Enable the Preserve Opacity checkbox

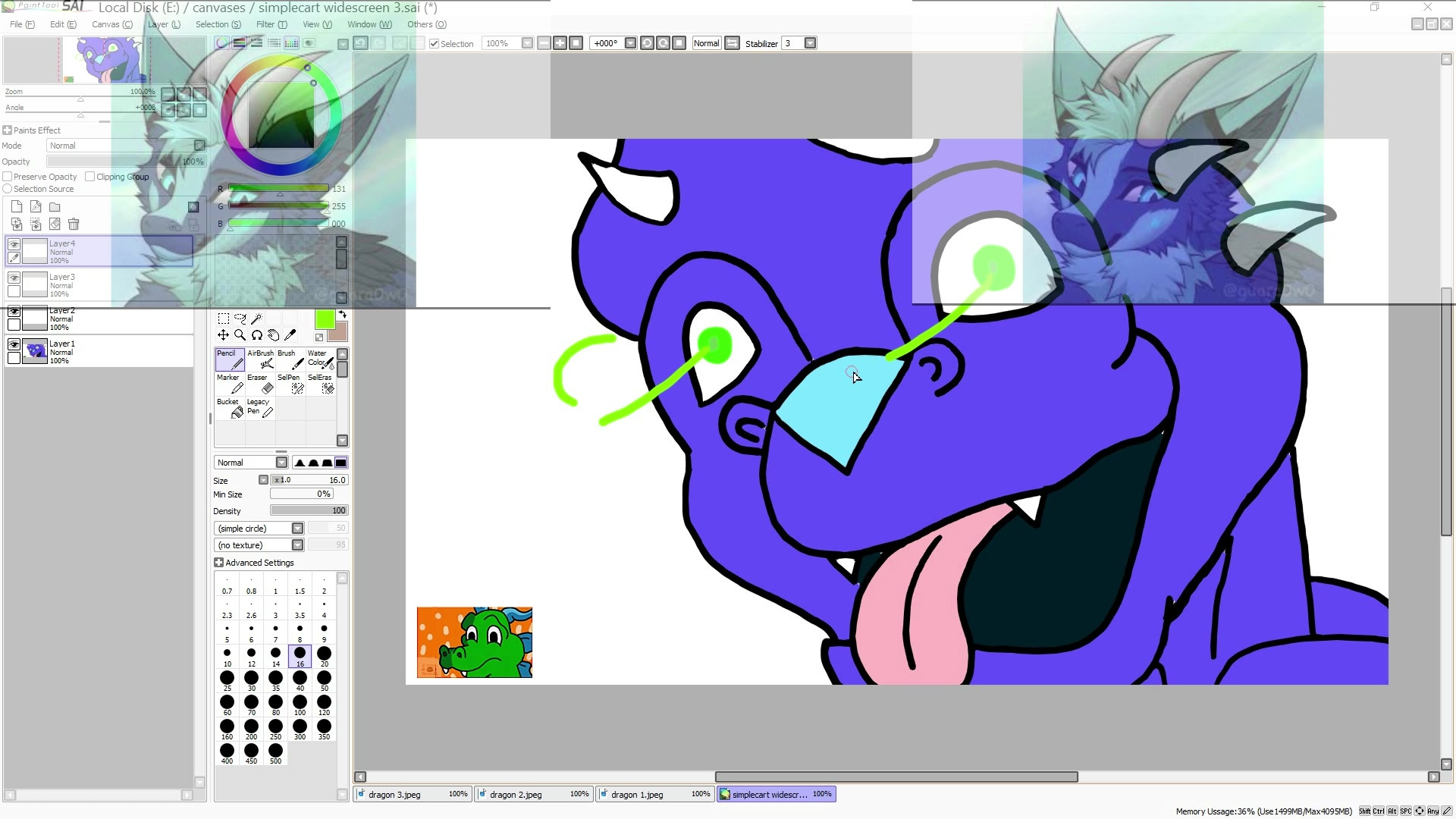coord(7,177)
